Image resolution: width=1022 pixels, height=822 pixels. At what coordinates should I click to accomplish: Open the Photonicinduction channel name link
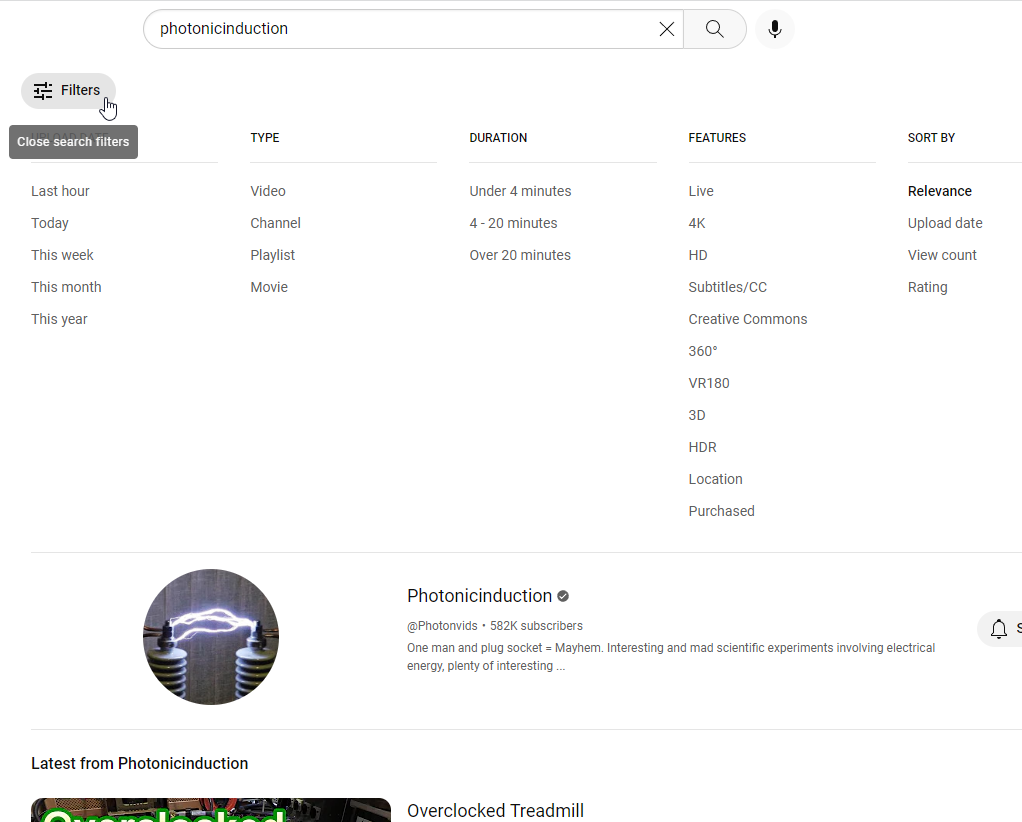coord(479,596)
